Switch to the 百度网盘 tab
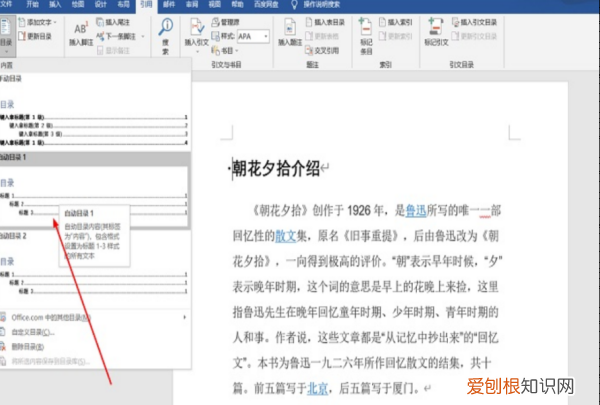Viewport: 600px width, 405px height. [266, 4]
